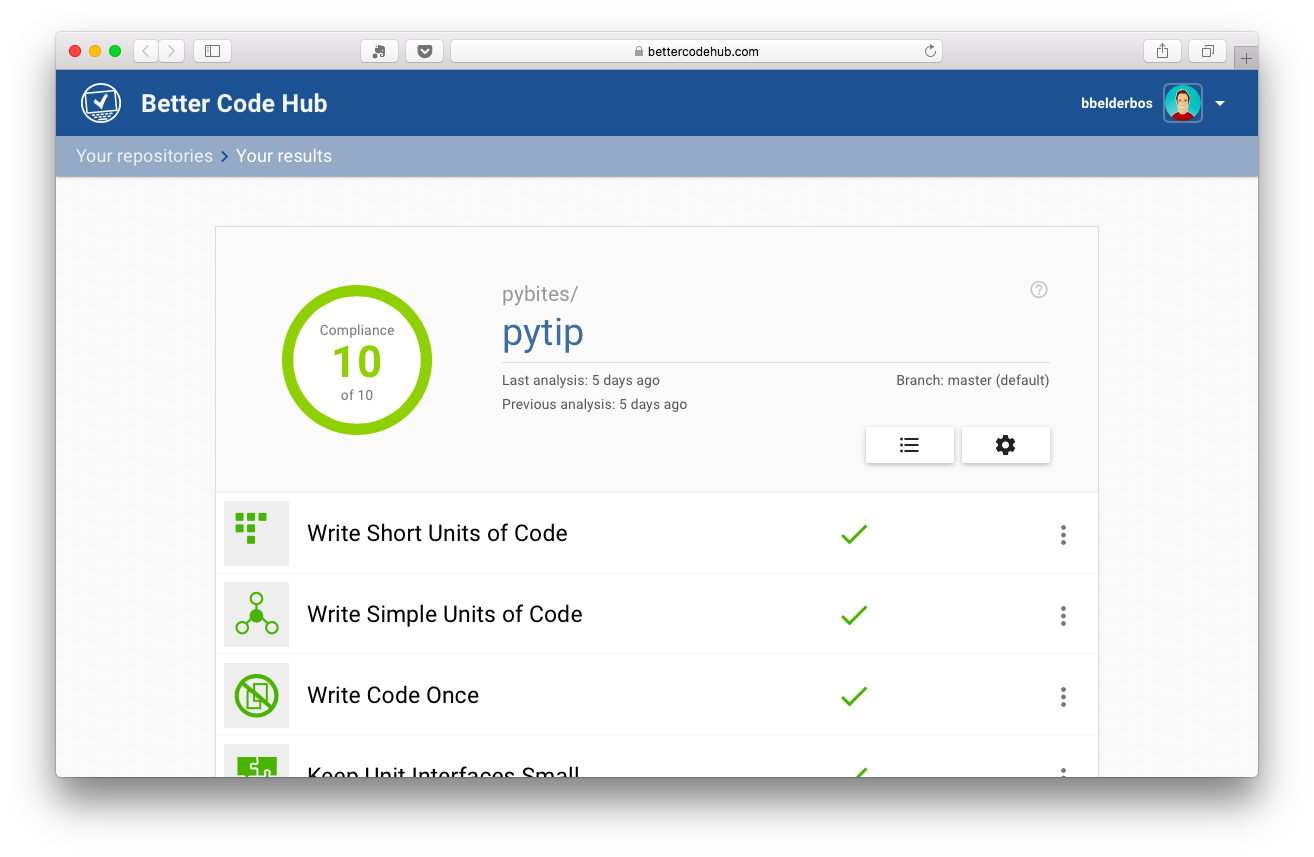Click the Safari share button
Viewport: 1314px width, 857px height.
[1162, 51]
